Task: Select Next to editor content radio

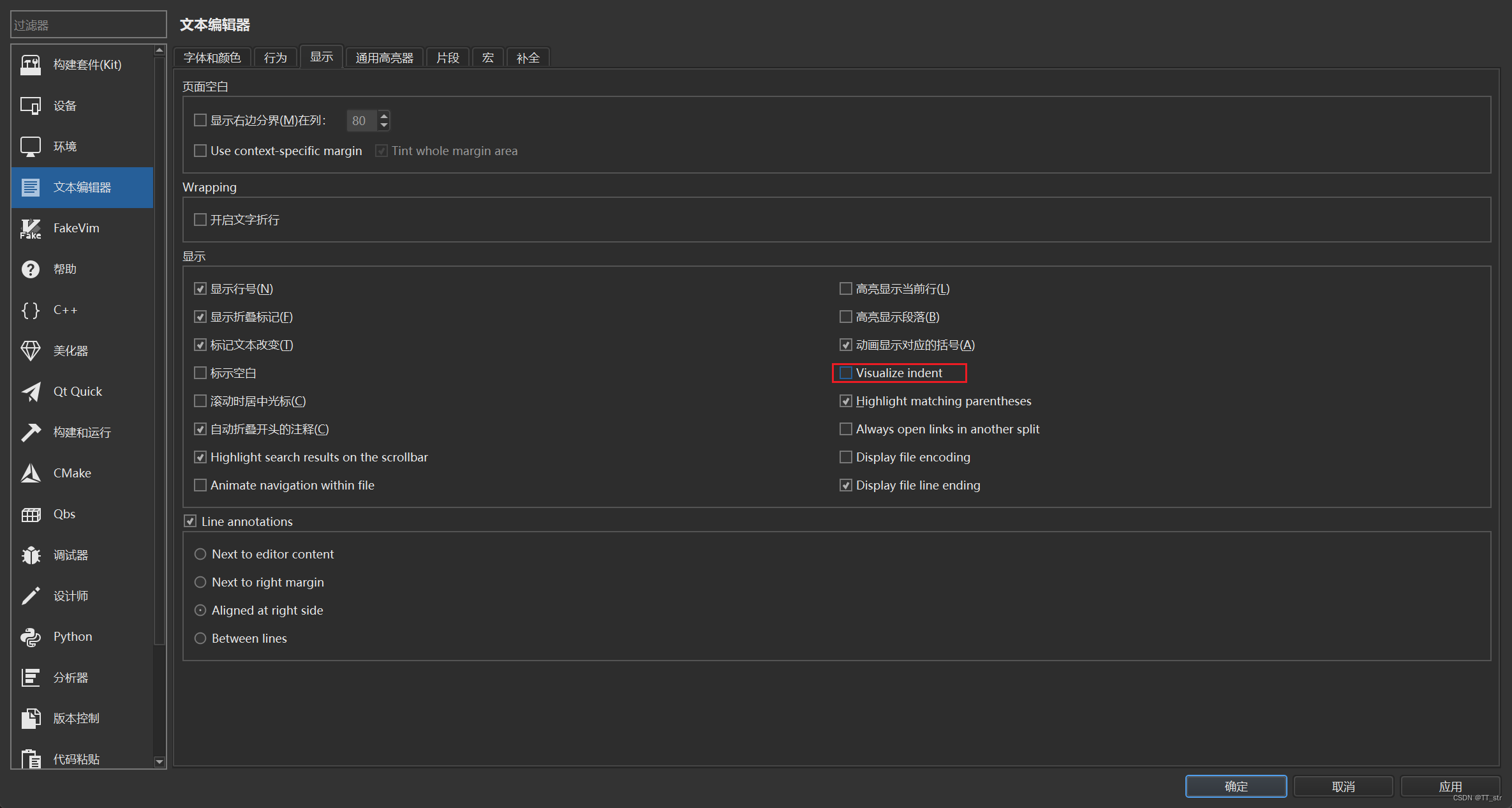Action: click(200, 554)
